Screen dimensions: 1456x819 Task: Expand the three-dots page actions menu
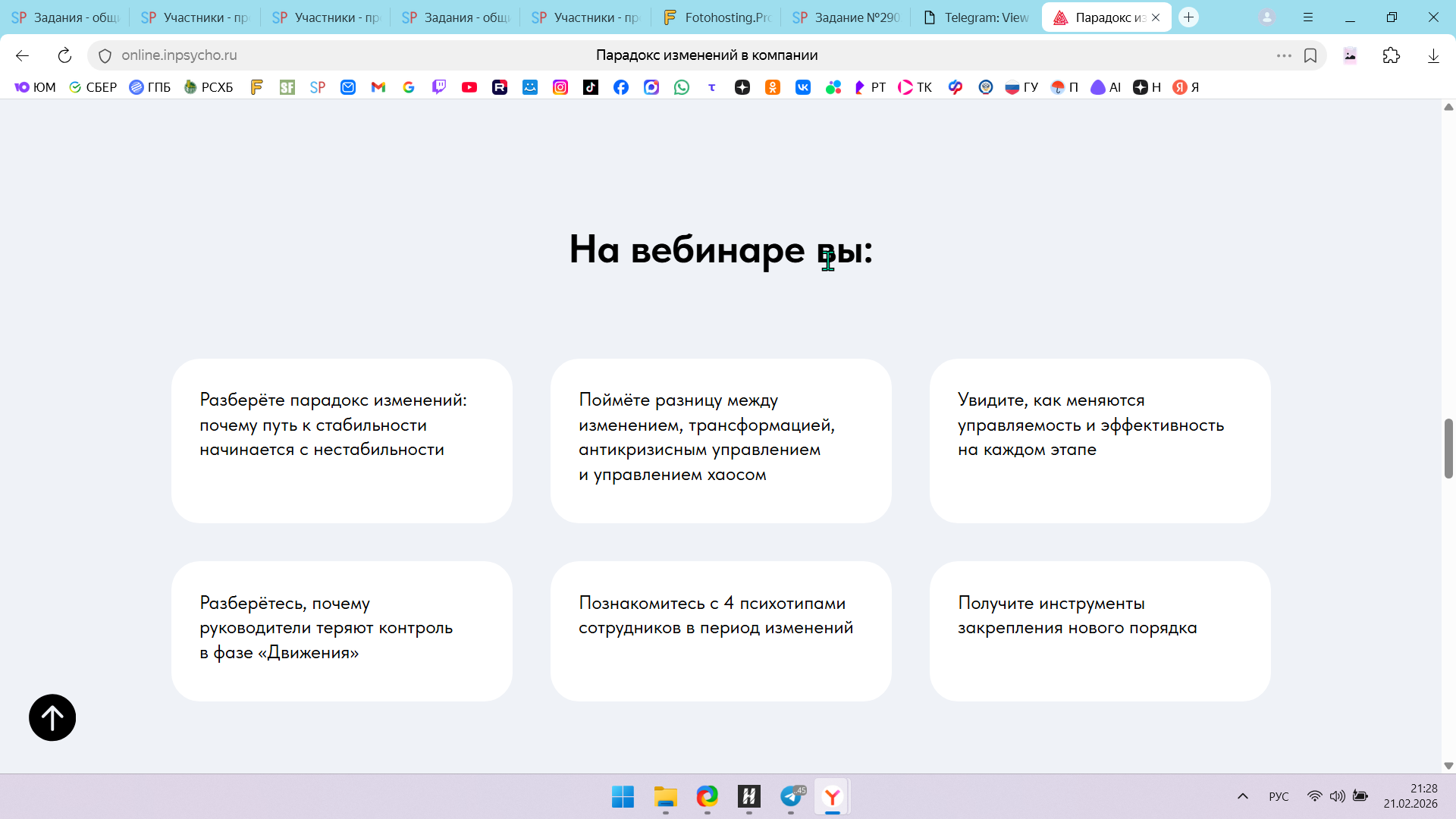pyautogui.click(x=1284, y=55)
